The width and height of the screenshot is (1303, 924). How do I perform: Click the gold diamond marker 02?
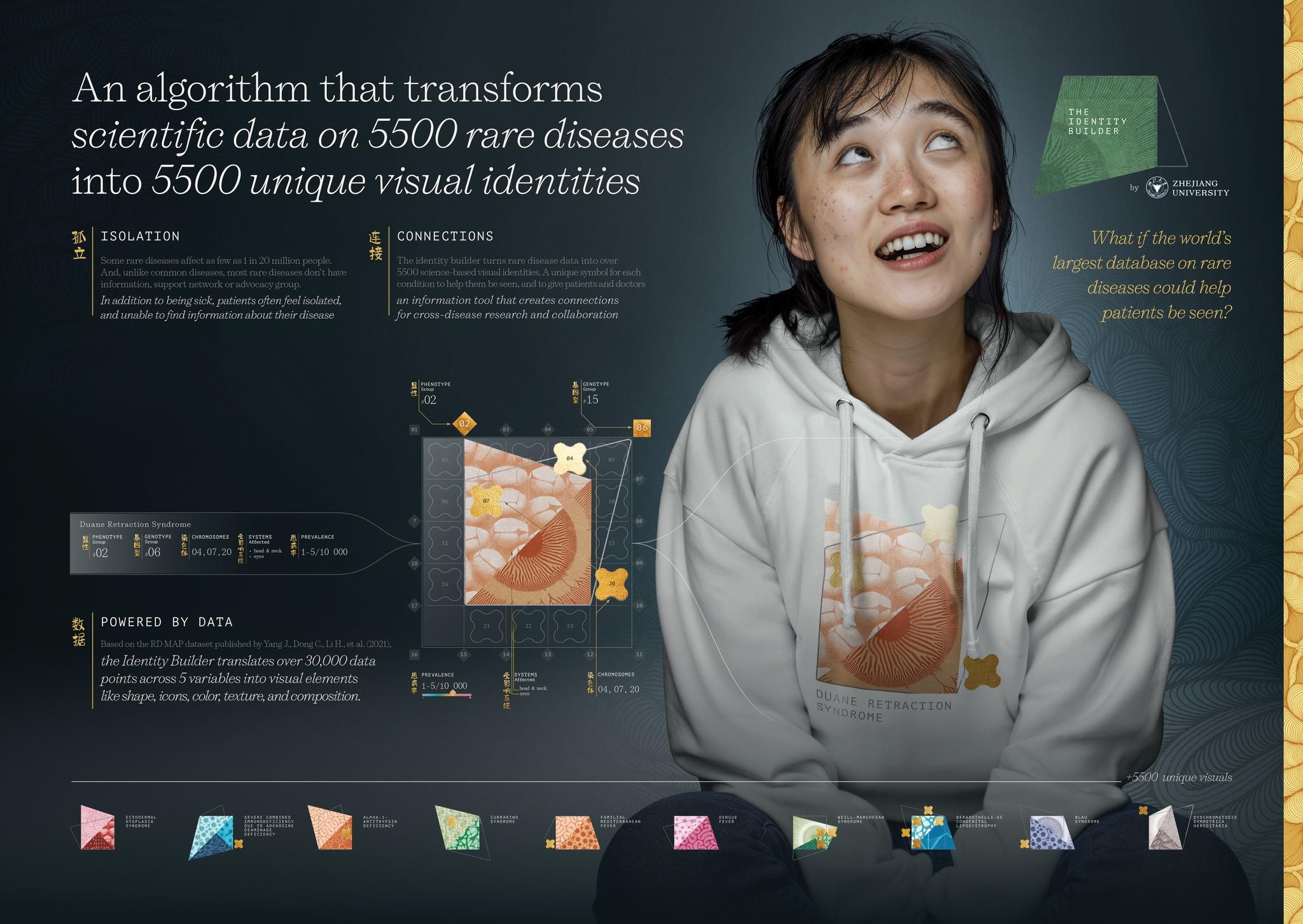click(x=464, y=423)
